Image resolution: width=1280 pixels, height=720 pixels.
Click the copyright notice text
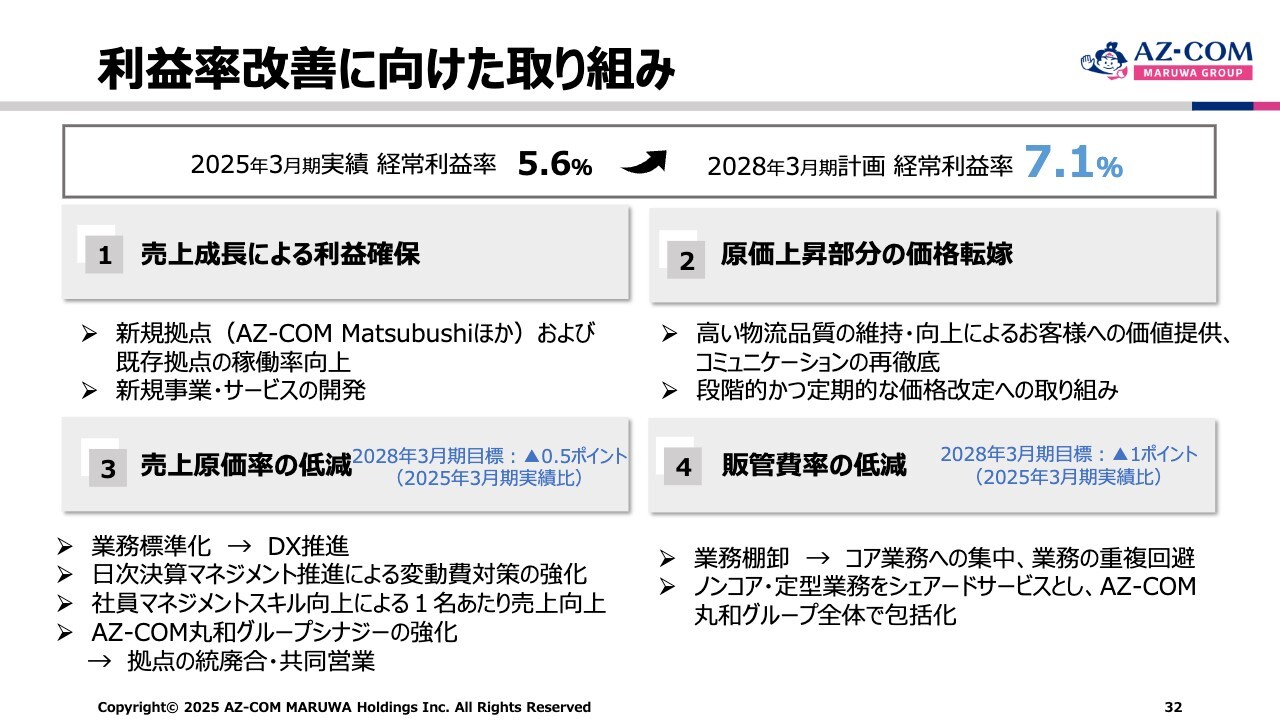tap(344, 707)
